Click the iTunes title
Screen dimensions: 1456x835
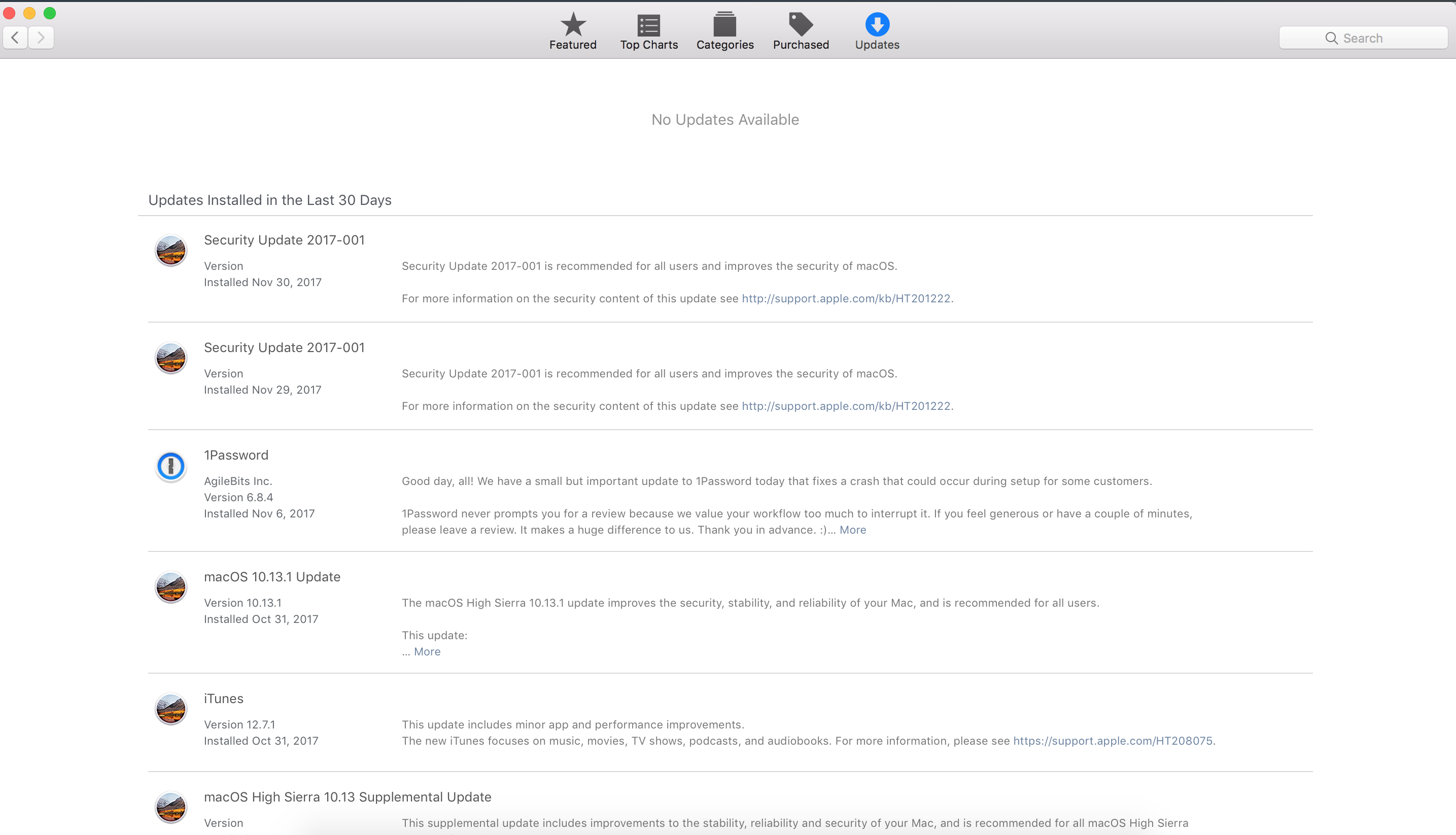[x=224, y=699]
